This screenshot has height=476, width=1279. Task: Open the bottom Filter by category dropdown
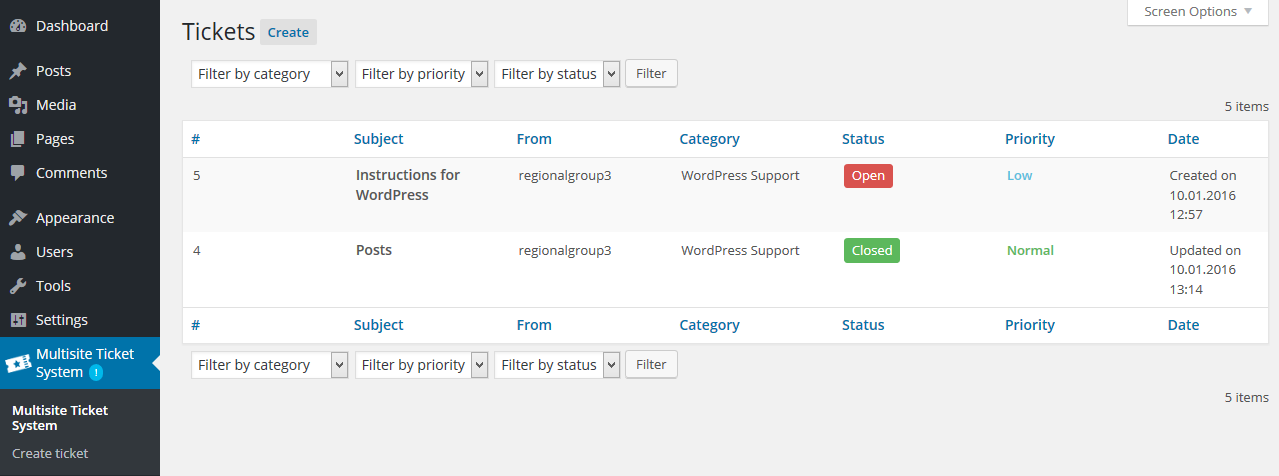(269, 365)
